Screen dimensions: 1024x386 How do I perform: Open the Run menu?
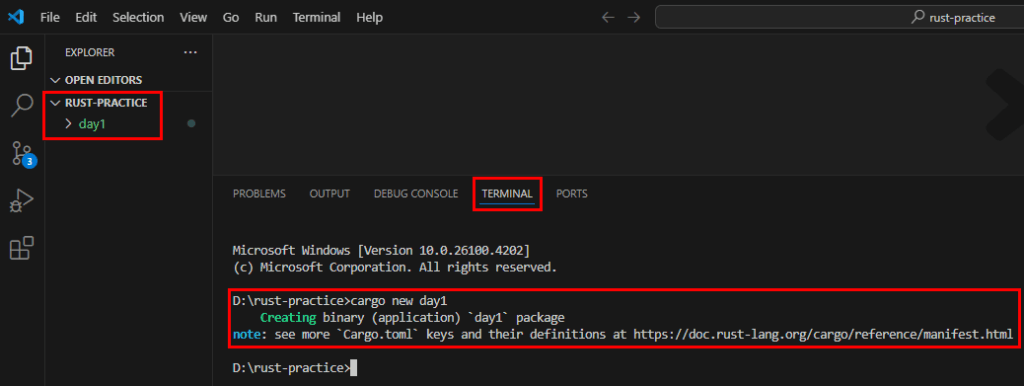pyautogui.click(x=266, y=18)
